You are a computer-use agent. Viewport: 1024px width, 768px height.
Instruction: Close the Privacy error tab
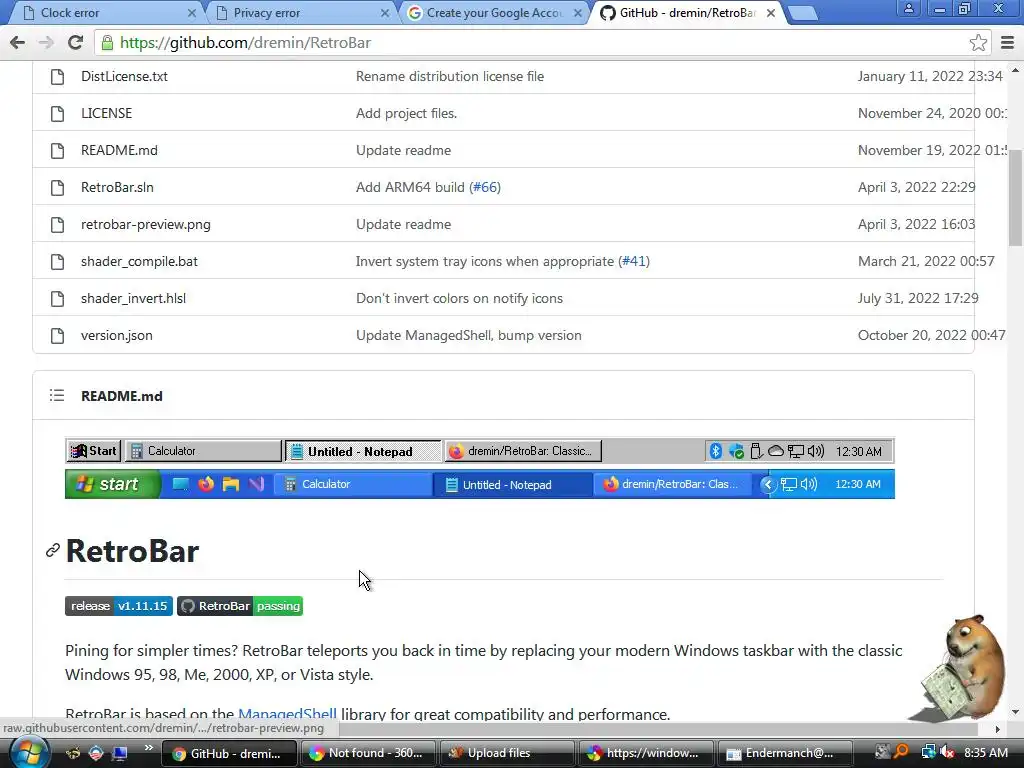pyautogui.click(x=385, y=13)
